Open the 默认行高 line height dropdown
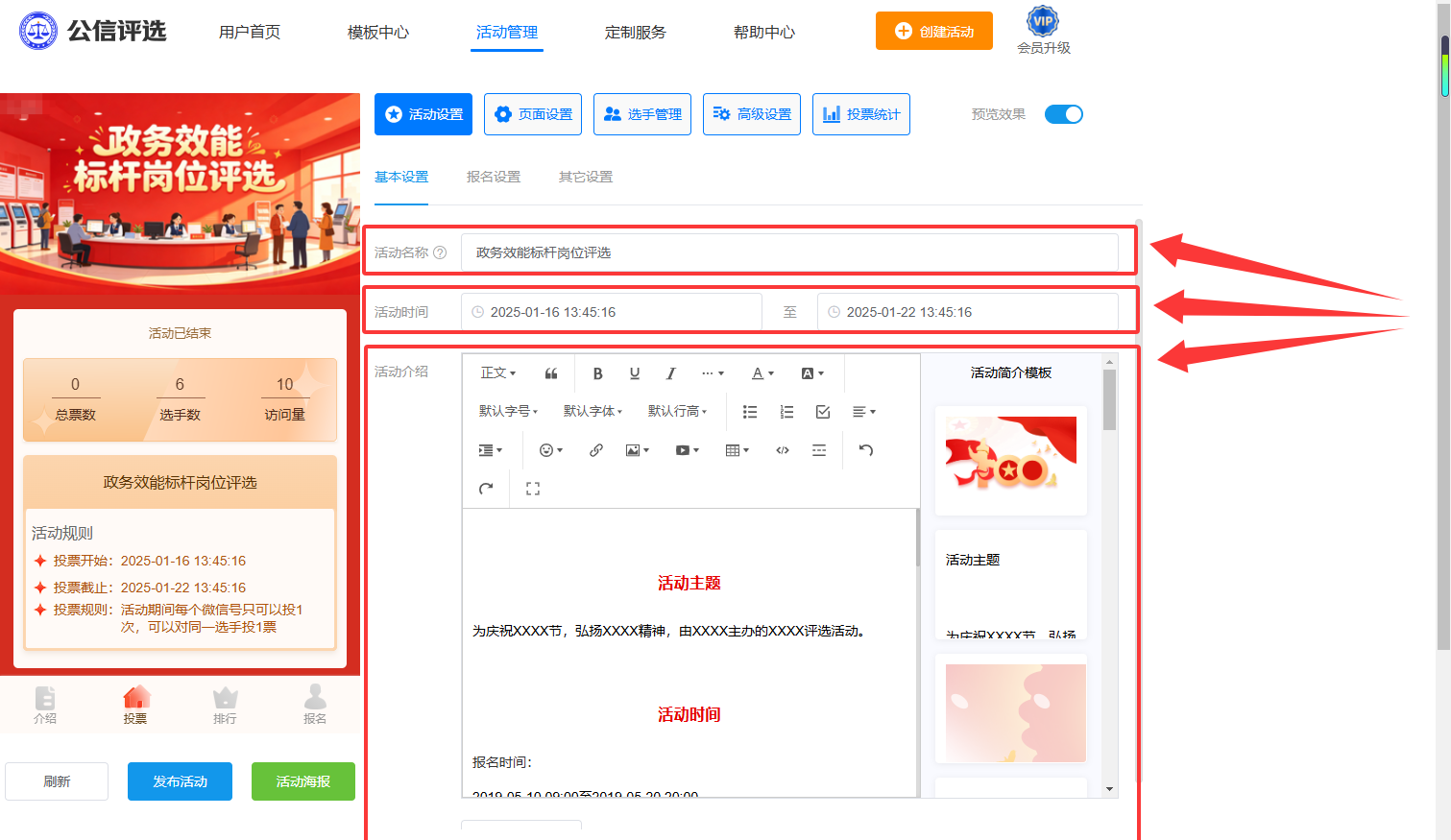This screenshot has height=840, width=1451. (x=677, y=412)
